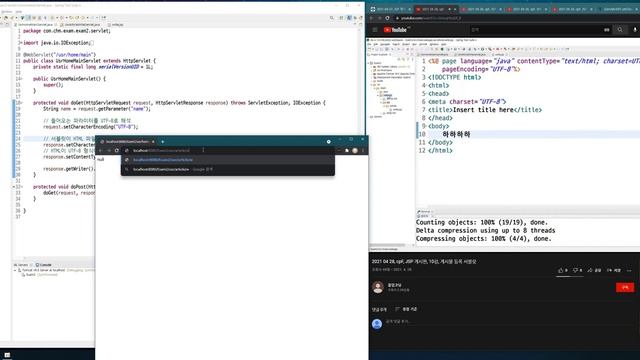This screenshot has width=640, height=360.
Task: Open the channel avatar under the video
Action: point(378,287)
